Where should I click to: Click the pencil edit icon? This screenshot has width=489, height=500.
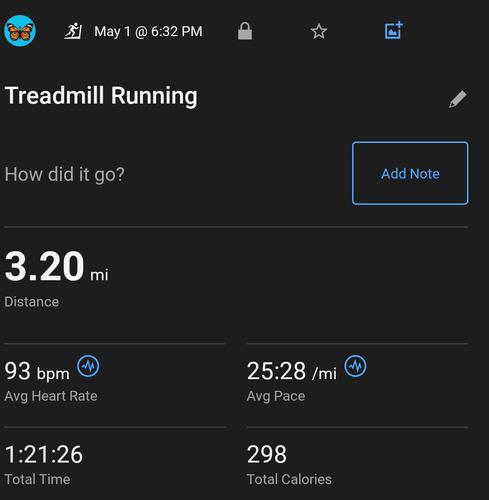click(457, 99)
